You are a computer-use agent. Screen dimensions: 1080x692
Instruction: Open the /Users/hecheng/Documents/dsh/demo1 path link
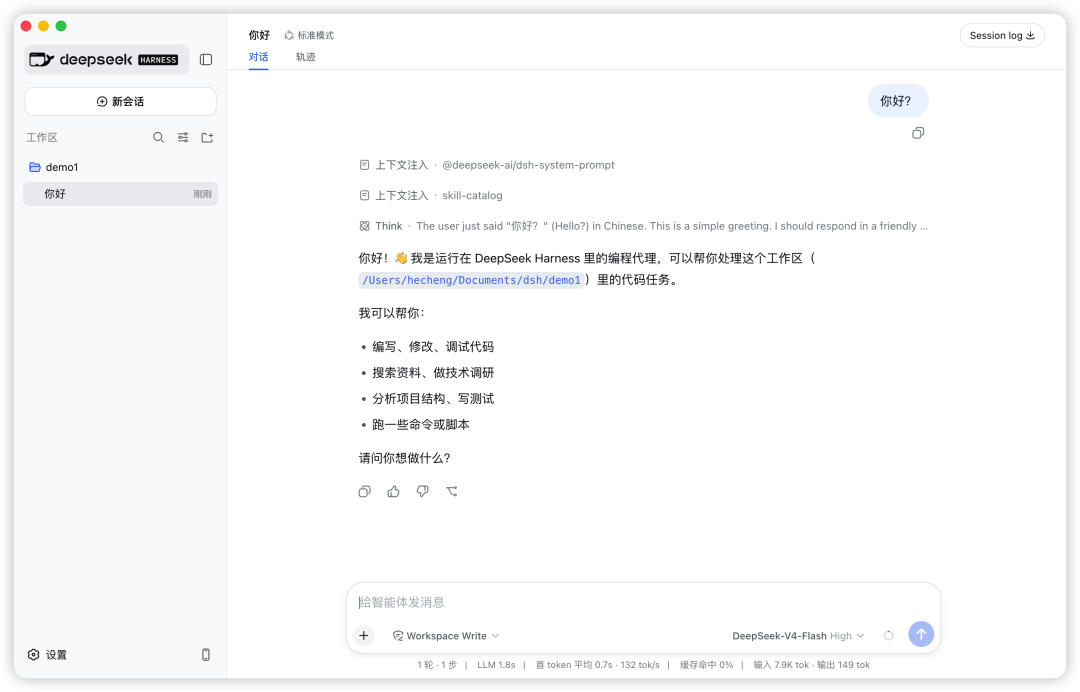tap(471, 280)
